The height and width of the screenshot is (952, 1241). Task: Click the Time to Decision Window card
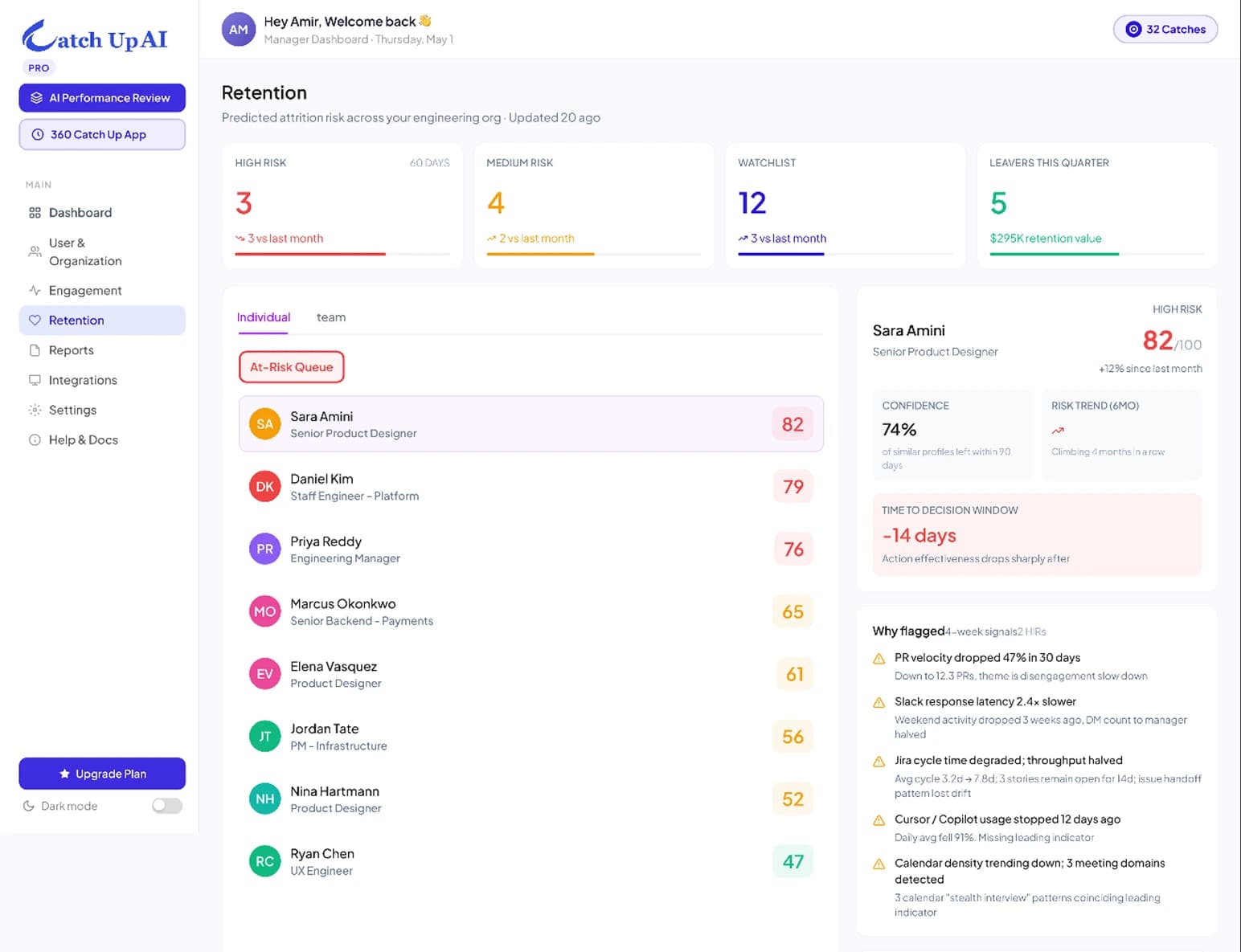[x=1037, y=534]
